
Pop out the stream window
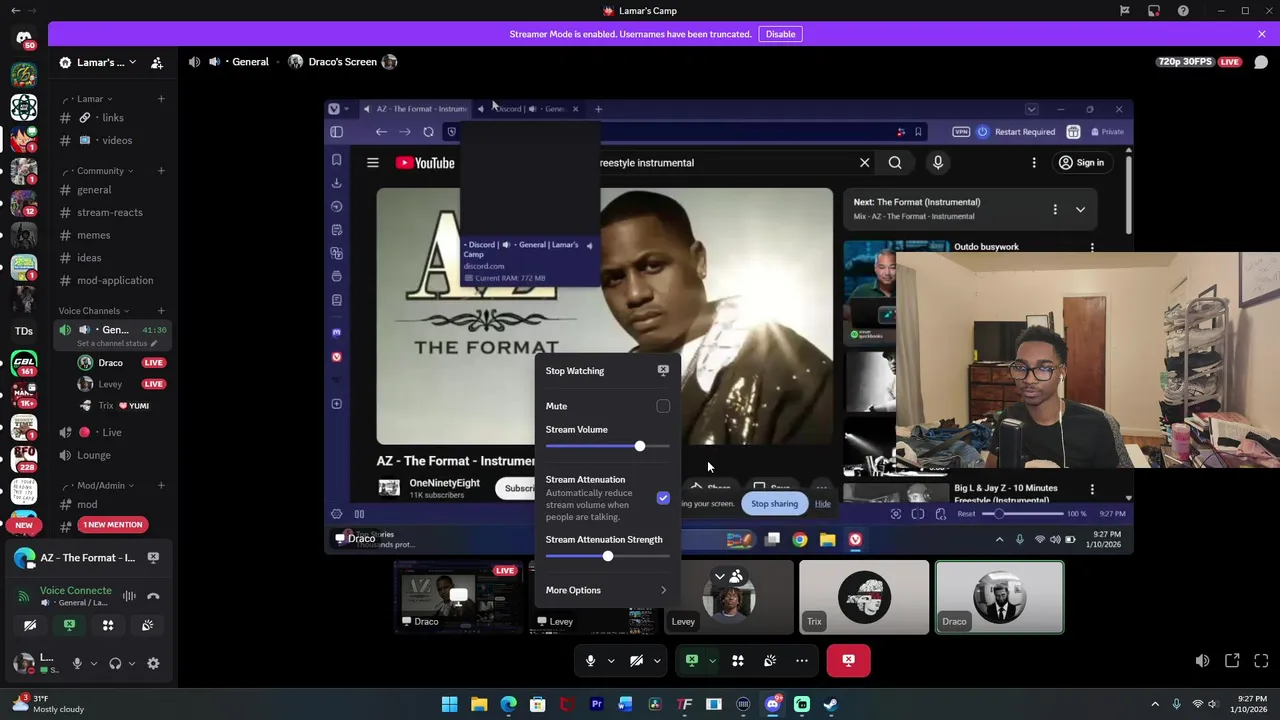(x=1232, y=660)
